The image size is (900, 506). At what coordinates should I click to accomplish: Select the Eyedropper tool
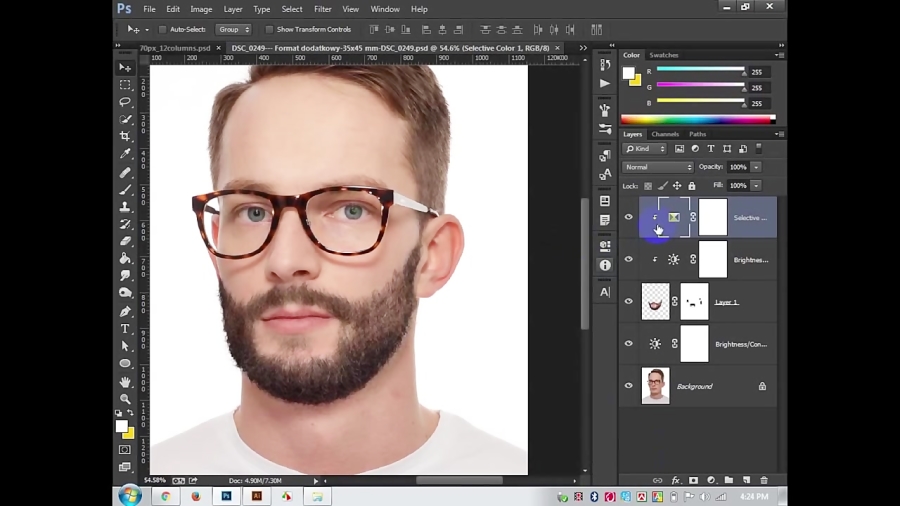[125, 154]
